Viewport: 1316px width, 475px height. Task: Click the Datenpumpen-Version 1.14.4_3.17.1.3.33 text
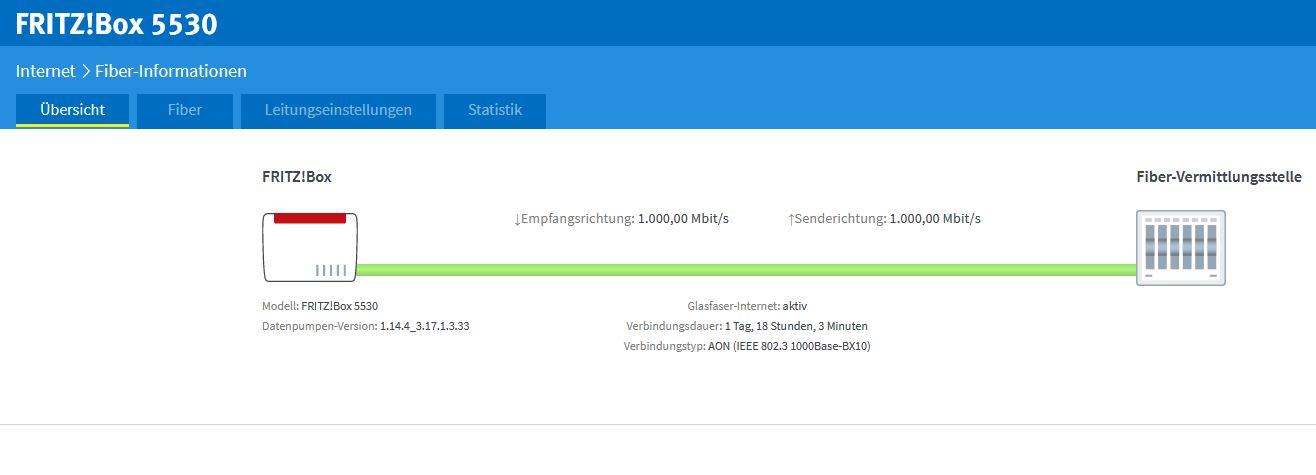point(366,326)
